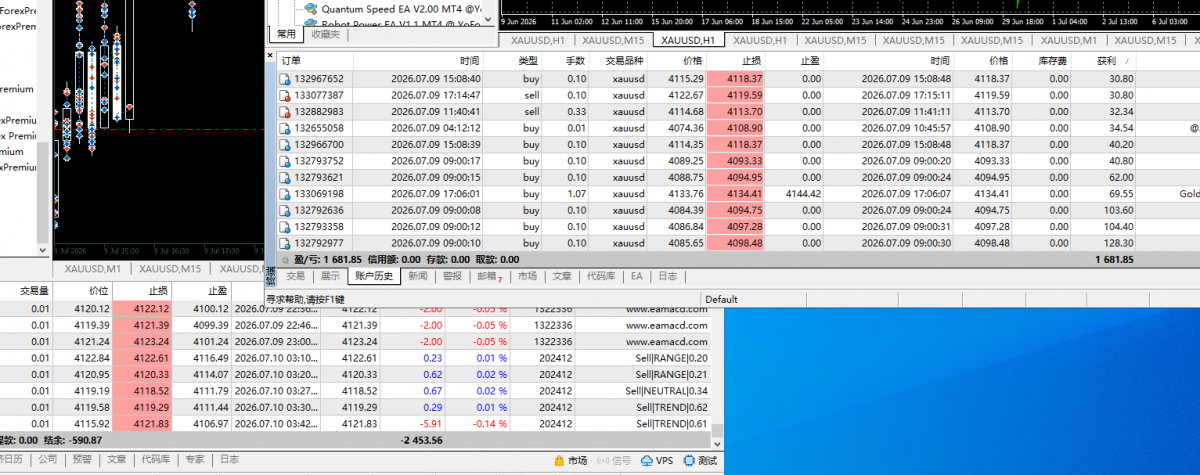This screenshot has height=475, width=1200.
Task: Switch to the 展示 terminal tab
Action: tap(329, 276)
